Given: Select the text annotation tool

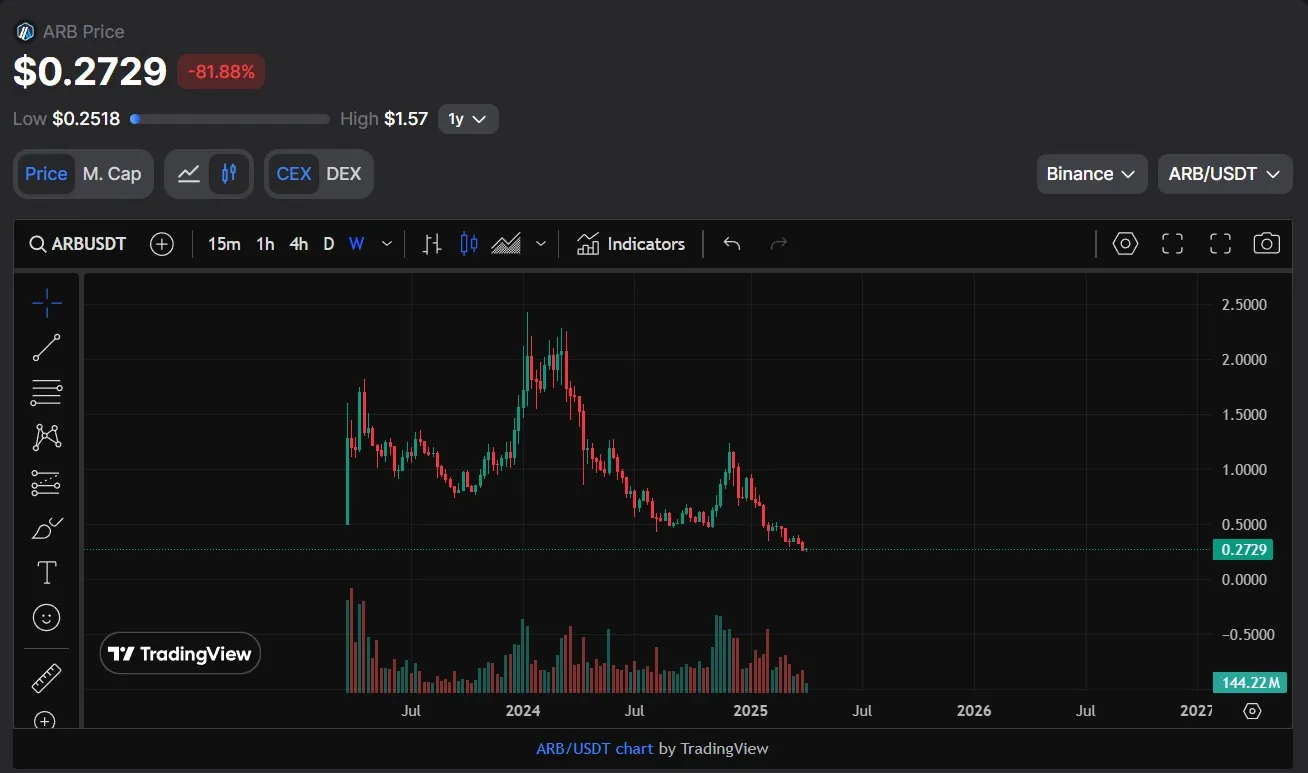Looking at the screenshot, I should click(46, 572).
